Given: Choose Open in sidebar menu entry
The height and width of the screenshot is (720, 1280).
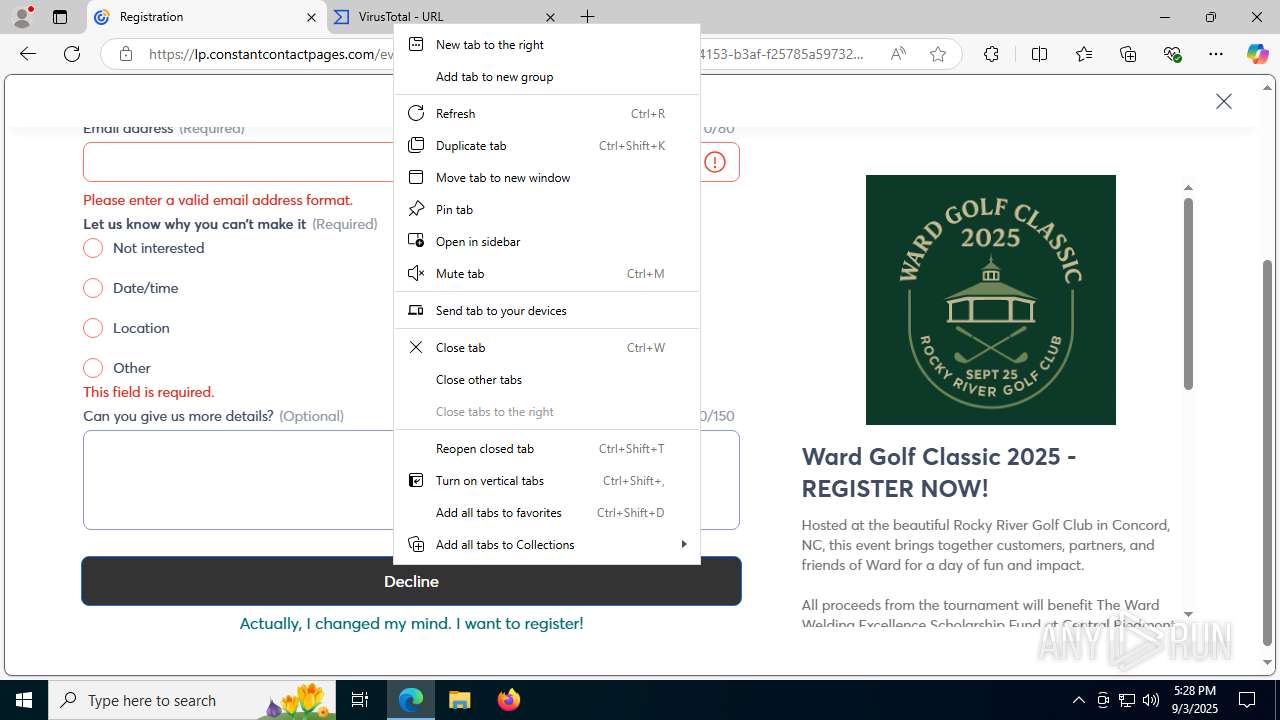Looking at the screenshot, I should pos(547,242).
